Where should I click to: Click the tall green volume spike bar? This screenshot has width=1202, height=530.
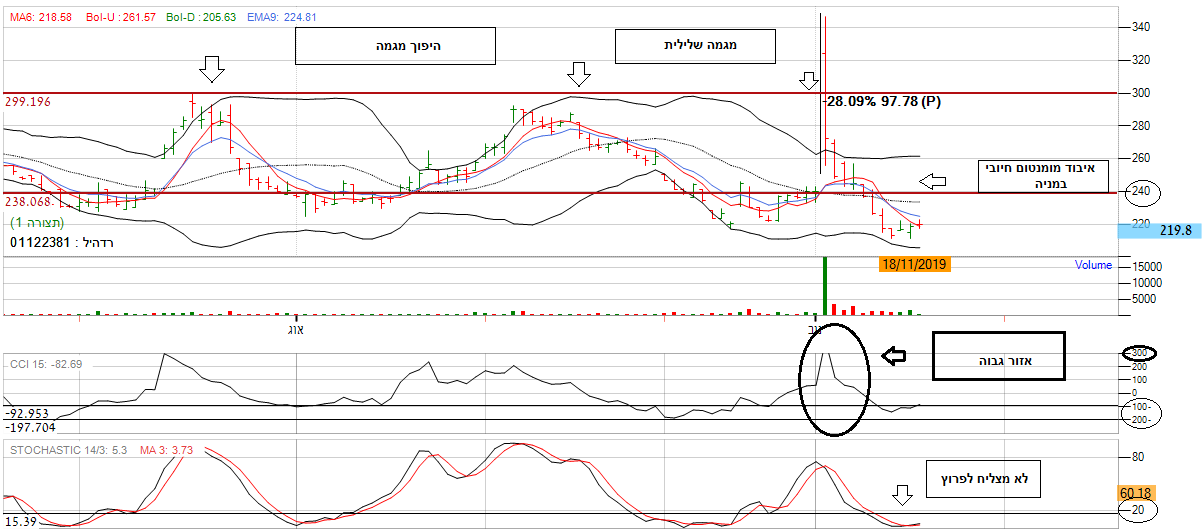coord(825,285)
